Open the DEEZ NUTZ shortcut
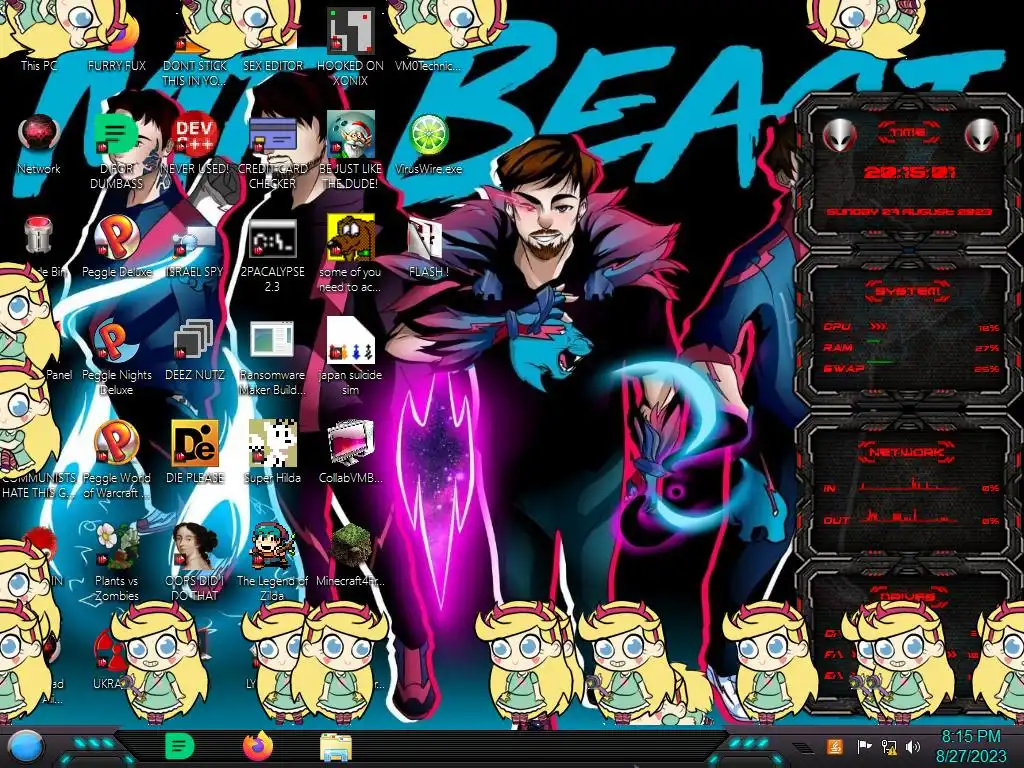Image resolution: width=1024 pixels, height=768 pixels. [195, 351]
